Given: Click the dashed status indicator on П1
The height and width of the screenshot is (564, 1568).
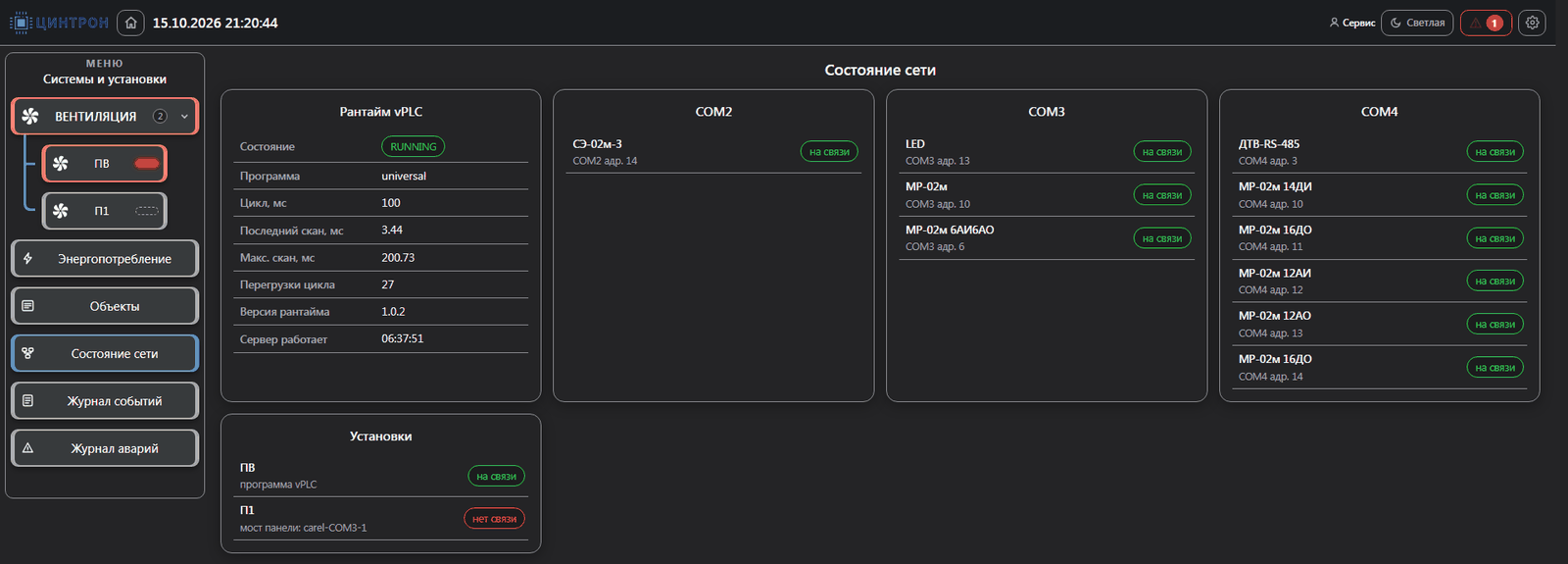Looking at the screenshot, I should pyautogui.click(x=146, y=210).
